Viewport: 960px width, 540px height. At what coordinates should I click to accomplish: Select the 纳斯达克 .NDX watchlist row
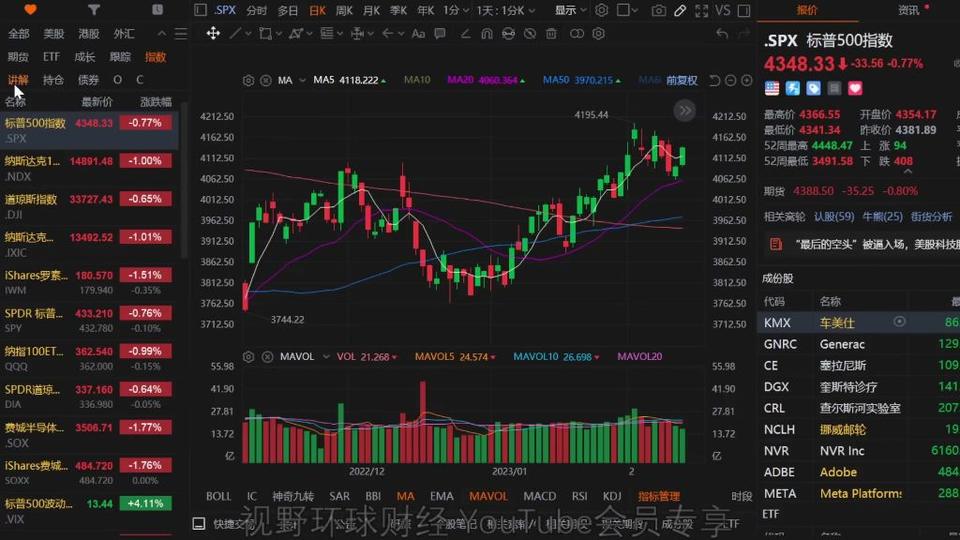89,168
